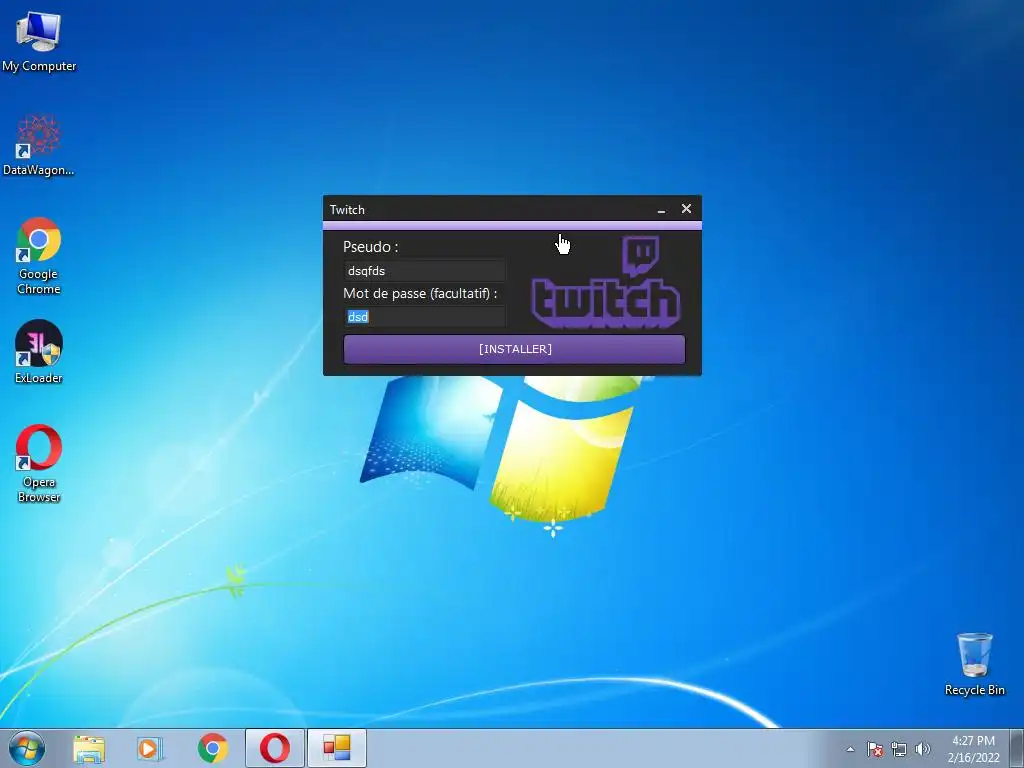Open the network status tray icon
This screenshot has height=768, width=1024.
tap(899, 749)
